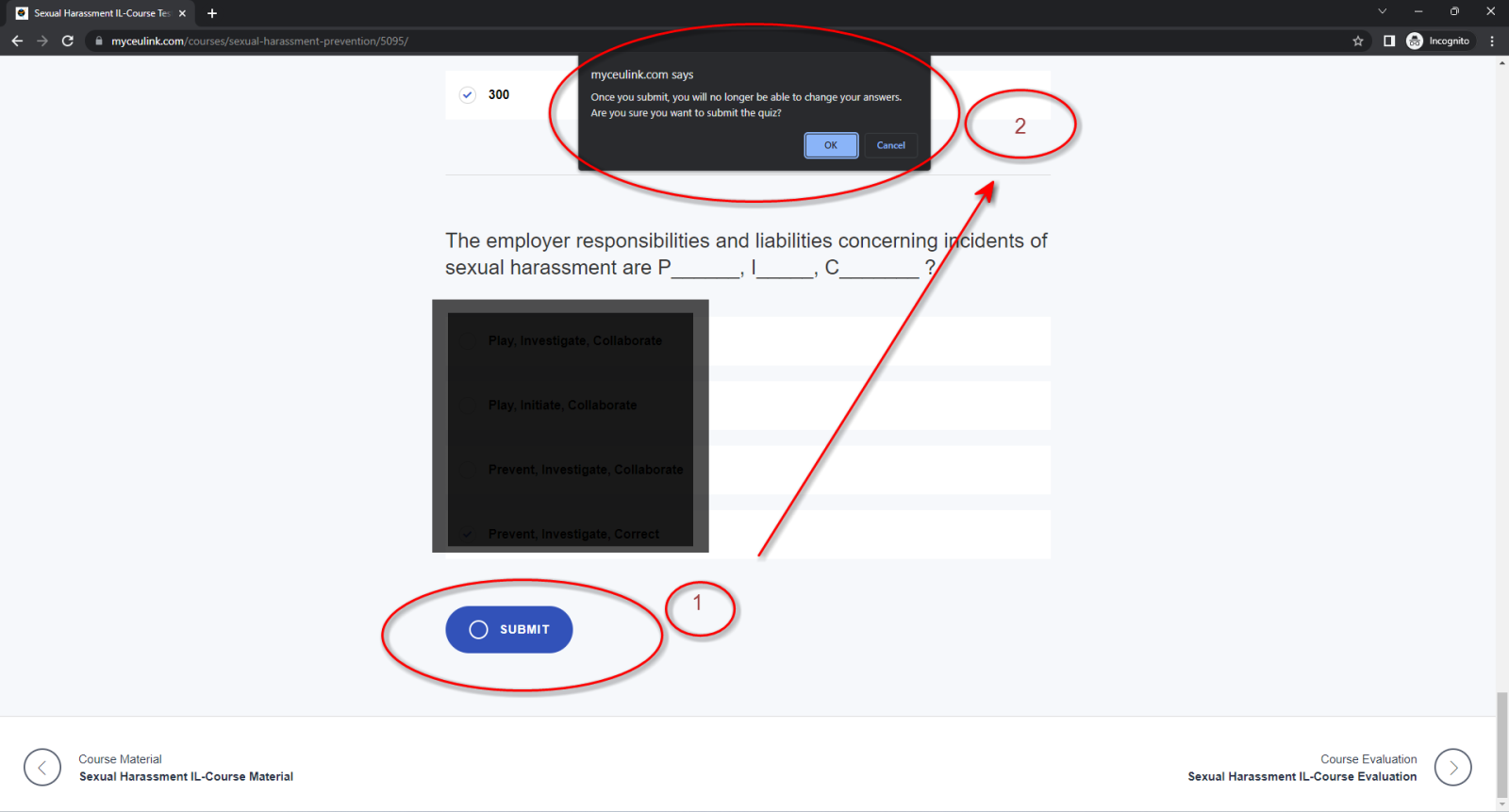Click the browser back arrow
The image size is (1509, 812).
click(x=17, y=41)
